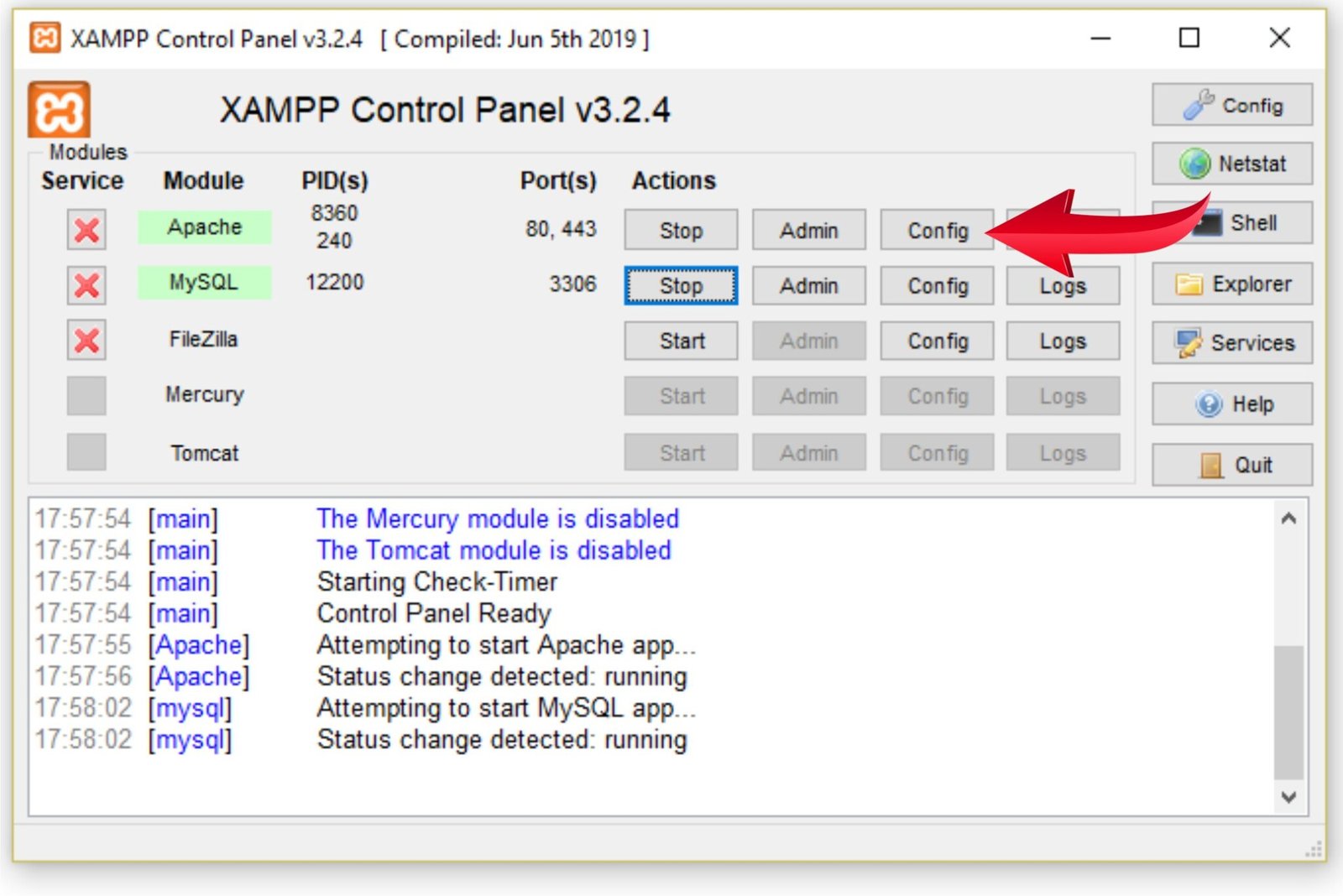
Task: Click the Mercury Admin button
Action: (809, 396)
